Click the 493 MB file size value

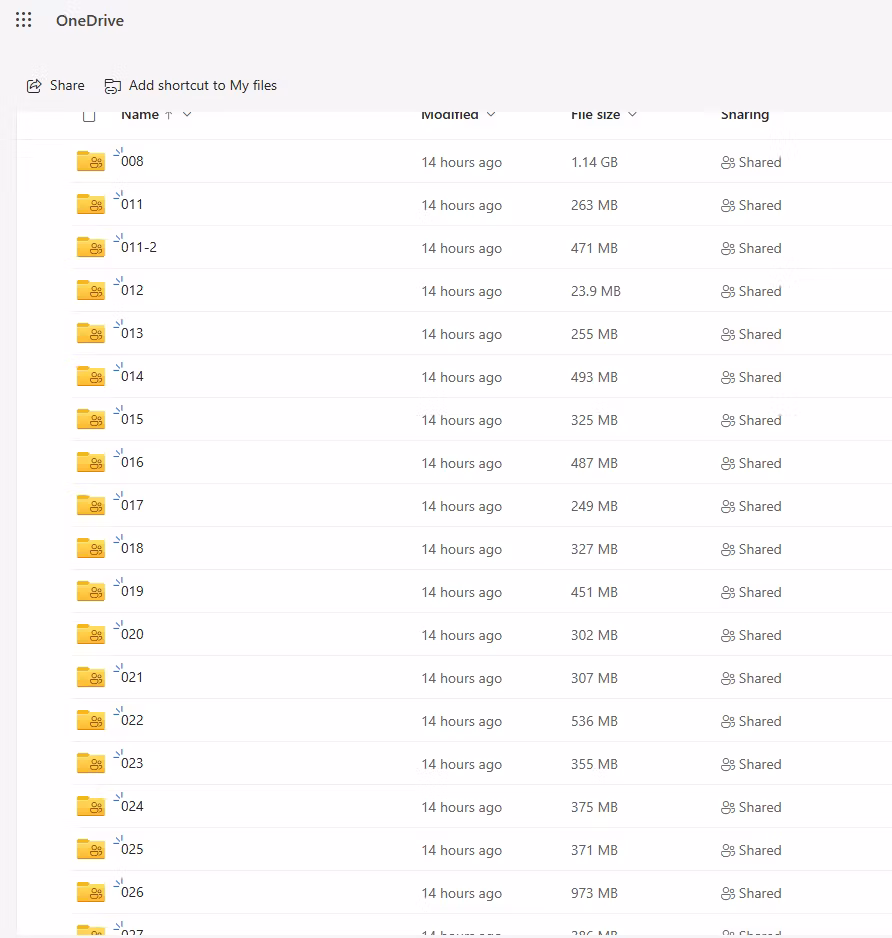[x=594, y=377]
